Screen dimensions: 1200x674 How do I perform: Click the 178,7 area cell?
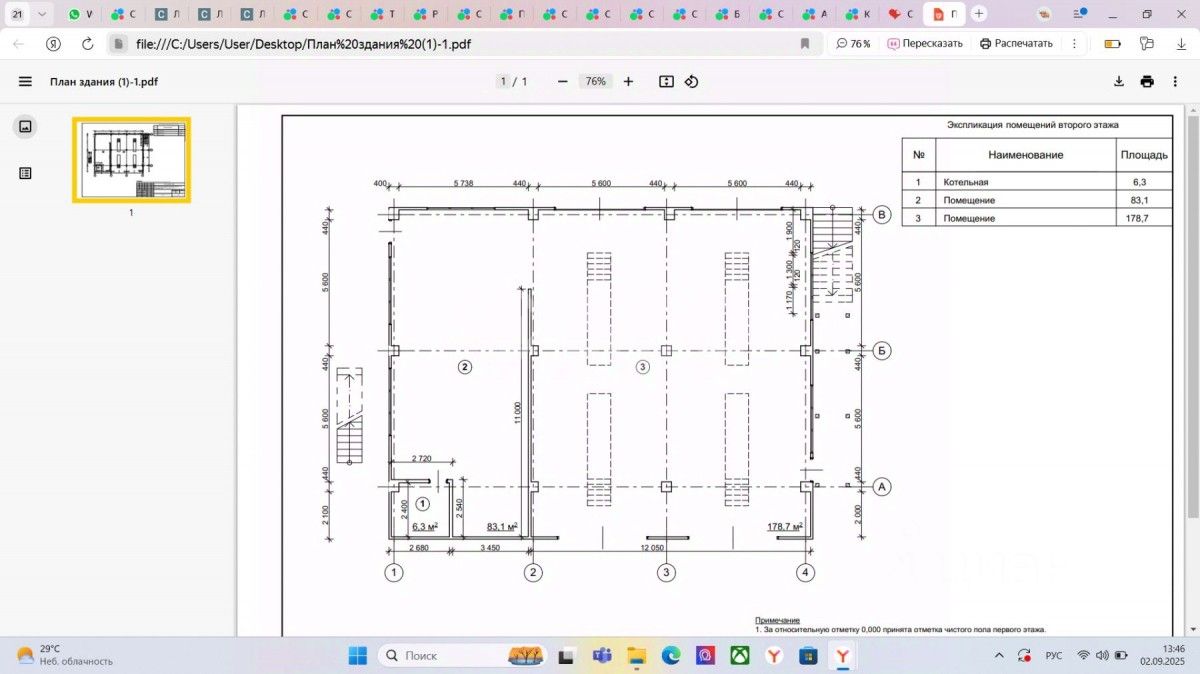(1137, 218)
